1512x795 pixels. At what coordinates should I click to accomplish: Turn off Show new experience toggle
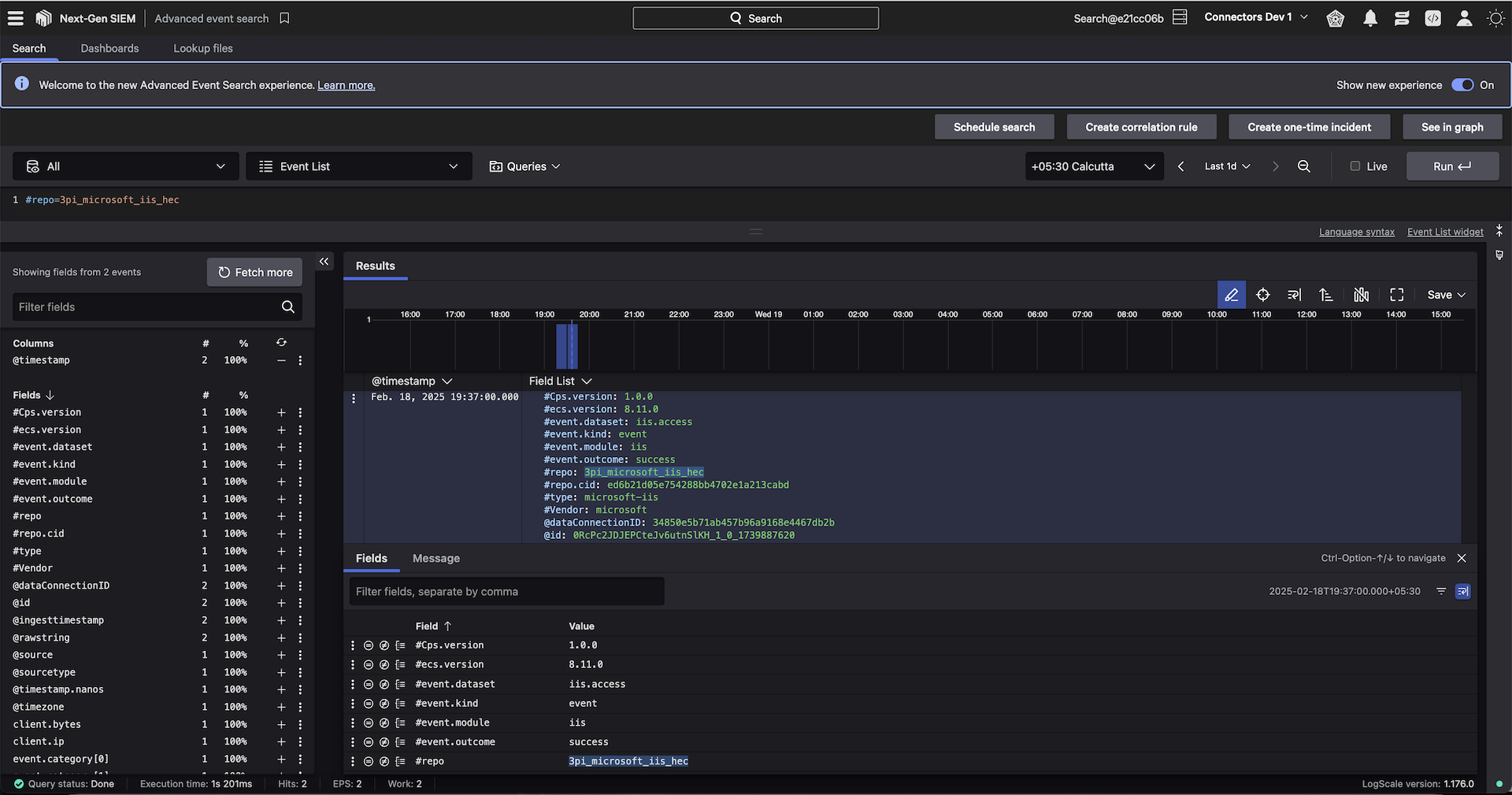(1462, 85)
